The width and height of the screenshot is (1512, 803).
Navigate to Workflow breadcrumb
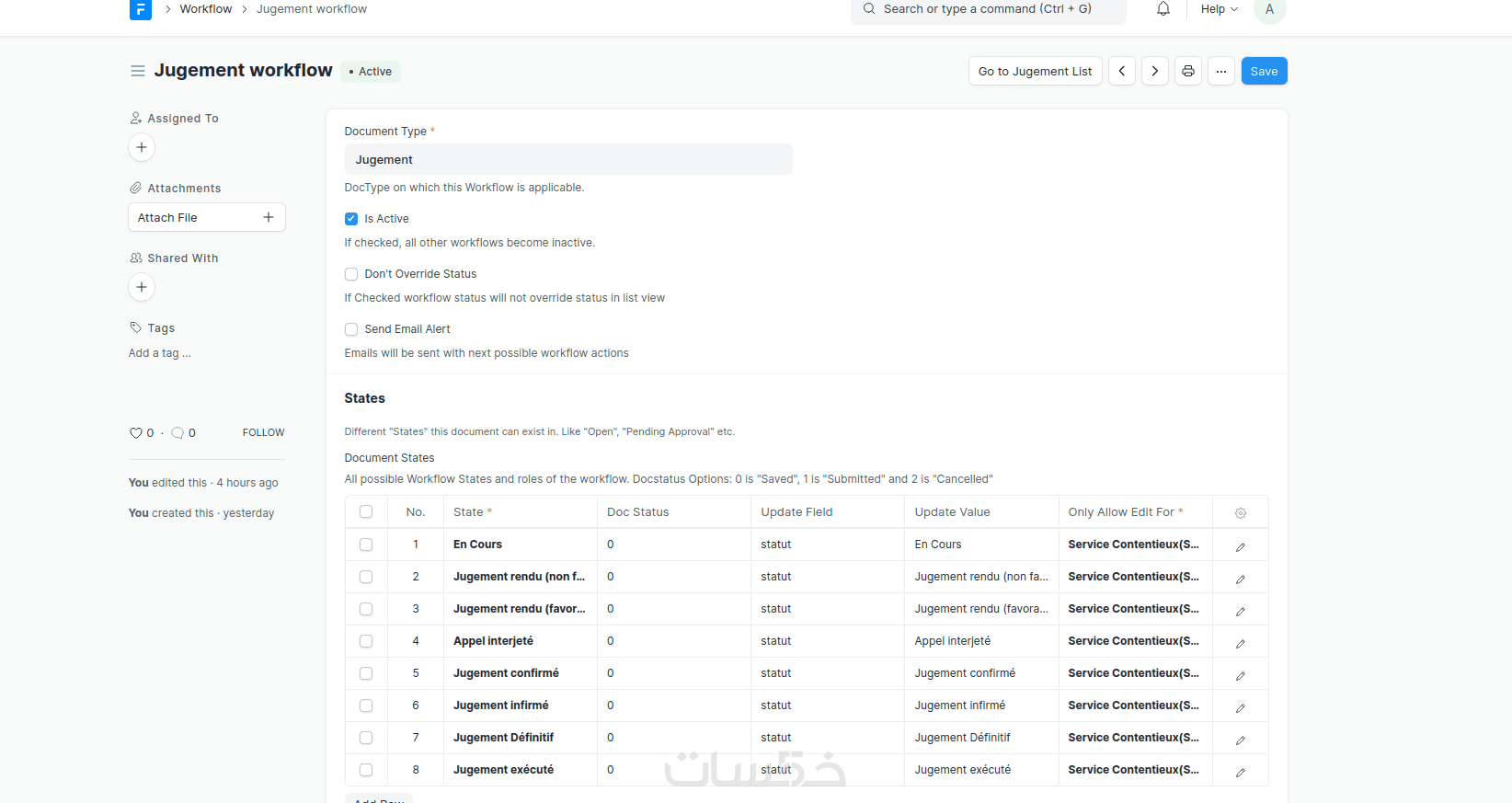206,9
